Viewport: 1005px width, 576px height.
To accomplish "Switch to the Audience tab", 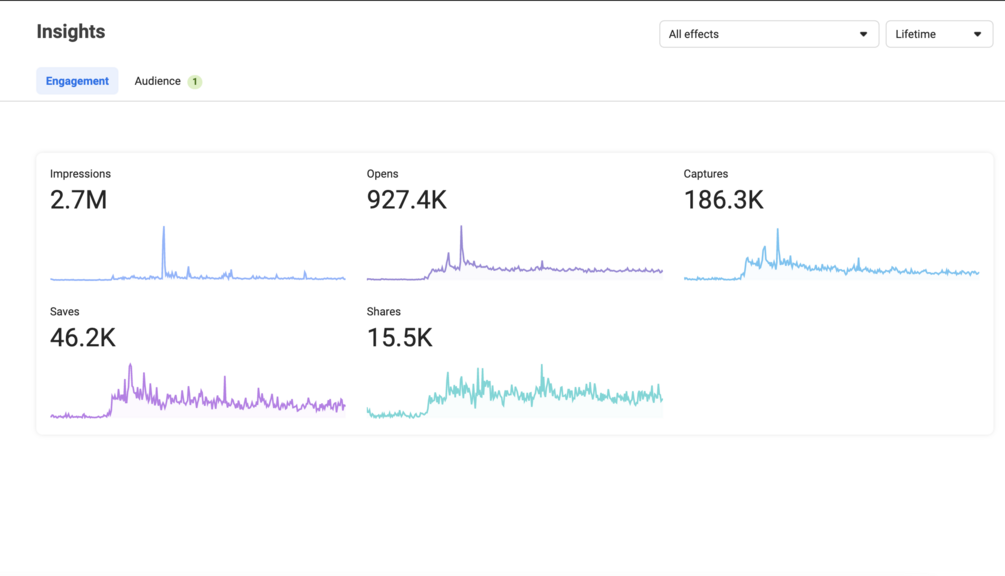I will tap(158, 81).
